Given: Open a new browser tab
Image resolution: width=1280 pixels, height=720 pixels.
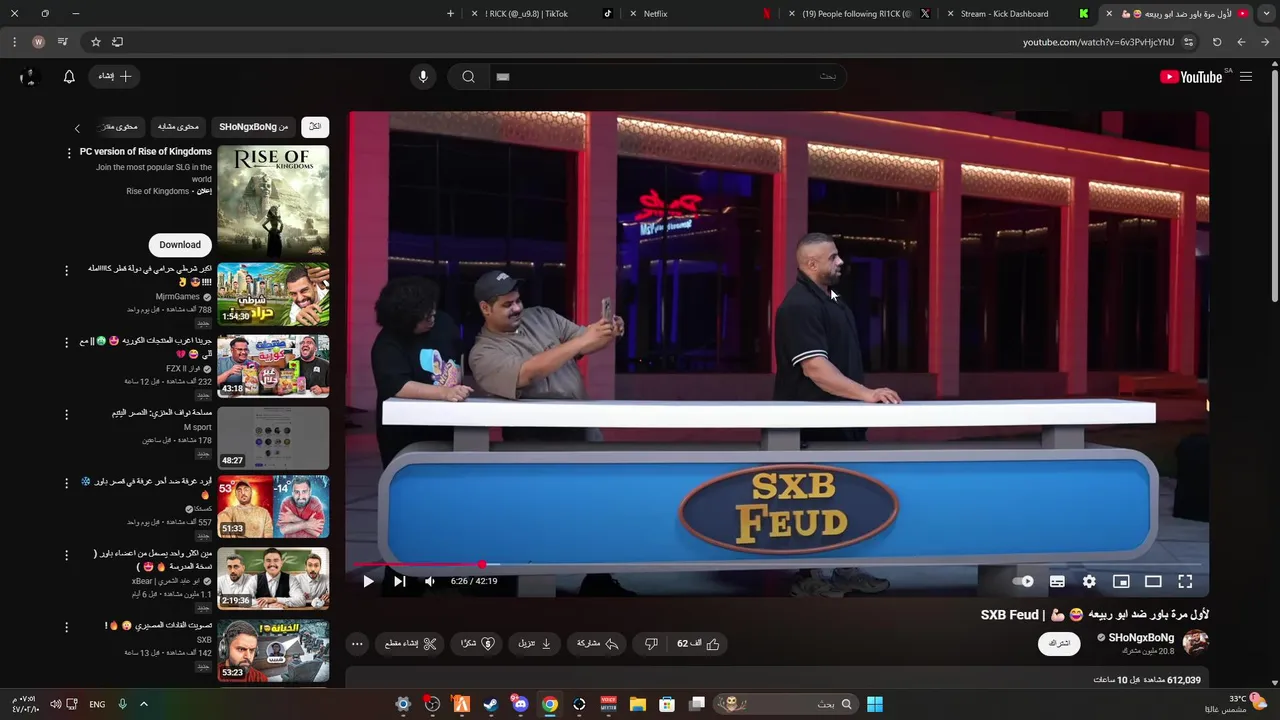Looking at the screenshot, I should pos(450,14).
